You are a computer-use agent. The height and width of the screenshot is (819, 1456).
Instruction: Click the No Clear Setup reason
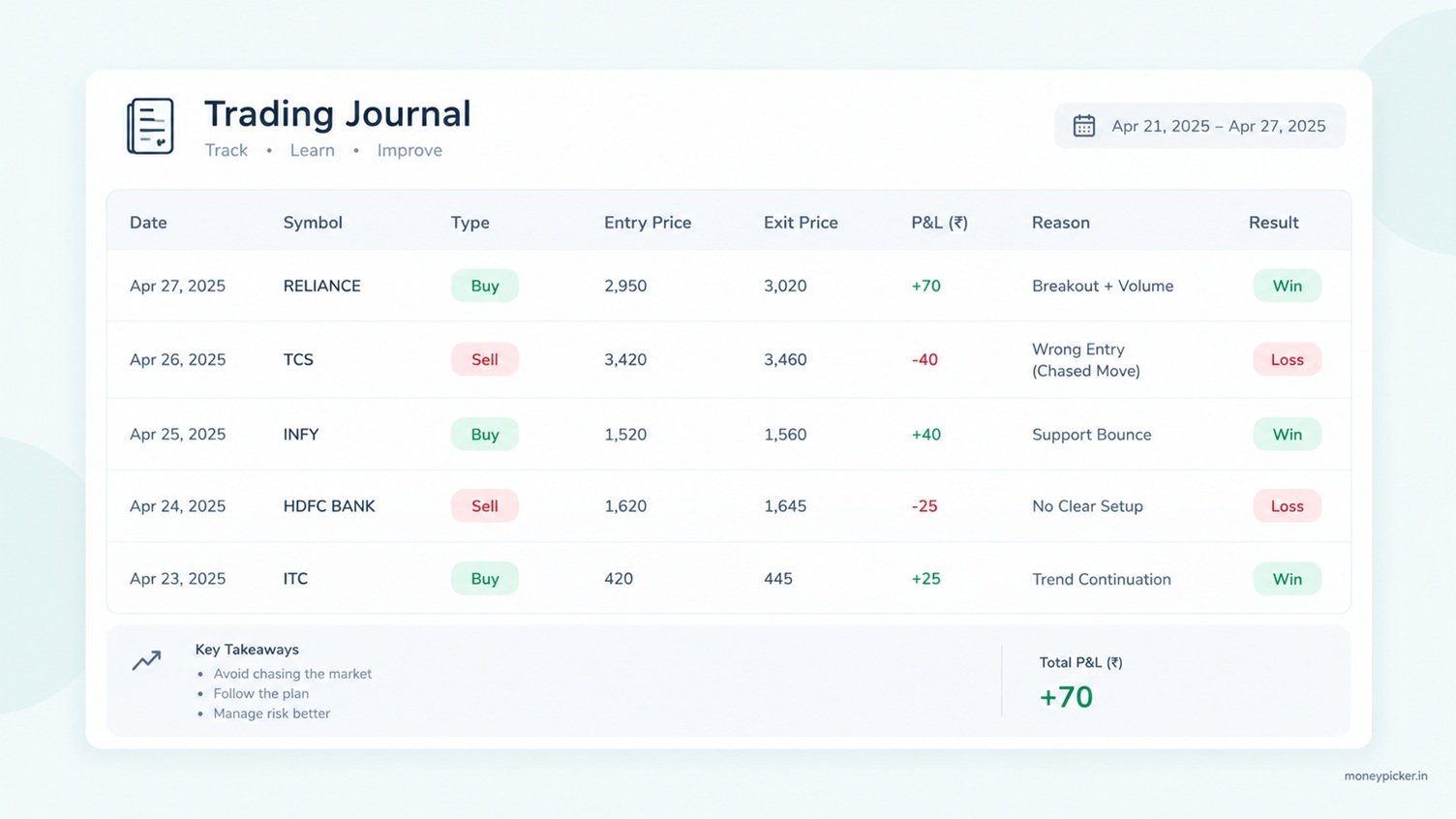click(1087, 505)
